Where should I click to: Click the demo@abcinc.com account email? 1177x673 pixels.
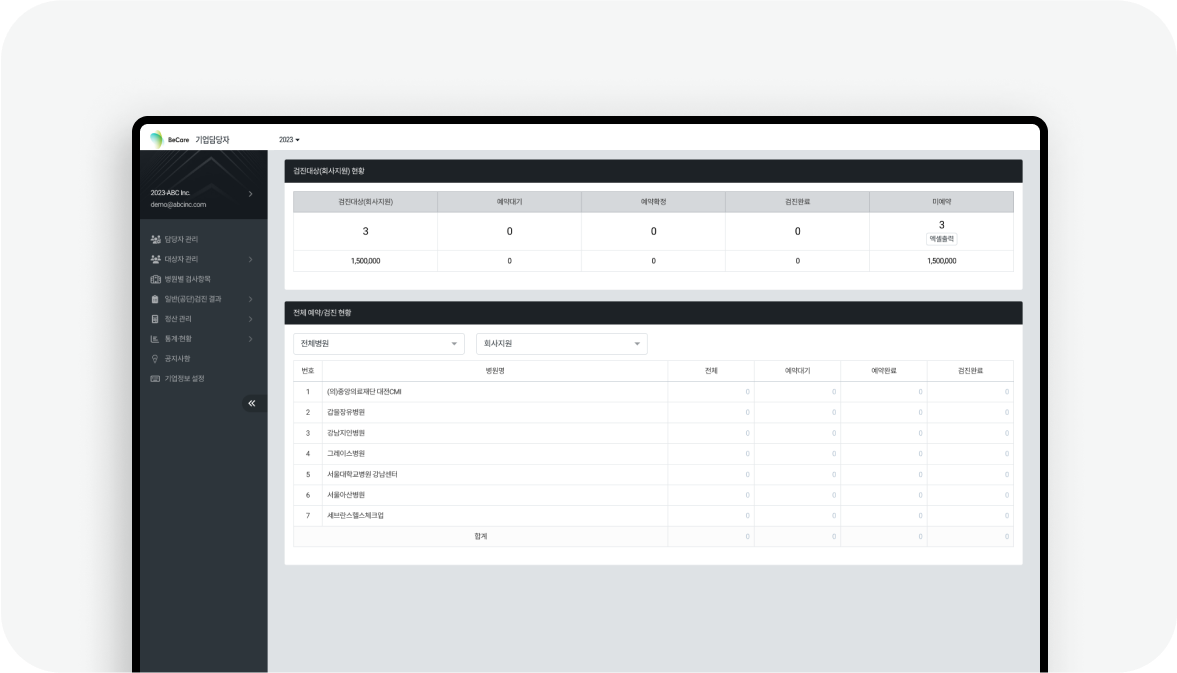(178, 204)
